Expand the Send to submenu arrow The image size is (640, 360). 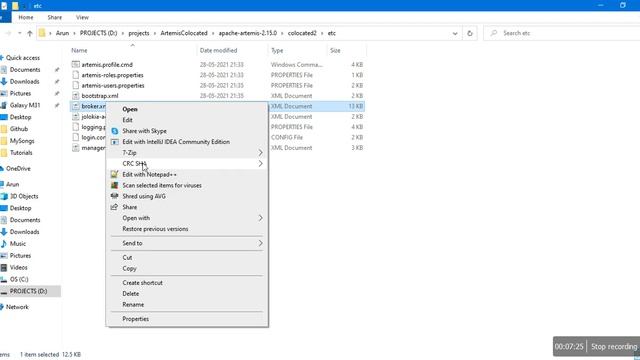(x=260, y=243)
